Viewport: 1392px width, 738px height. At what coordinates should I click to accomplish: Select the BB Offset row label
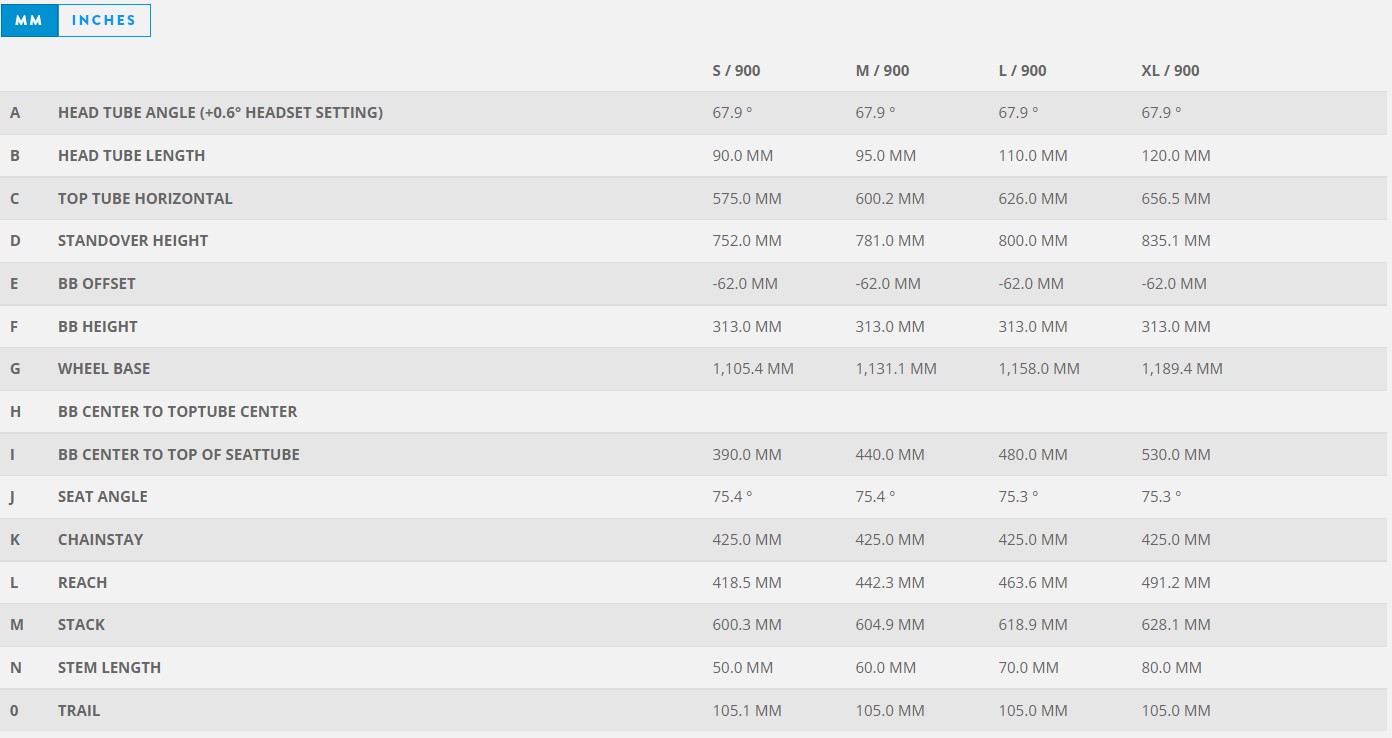96,284
